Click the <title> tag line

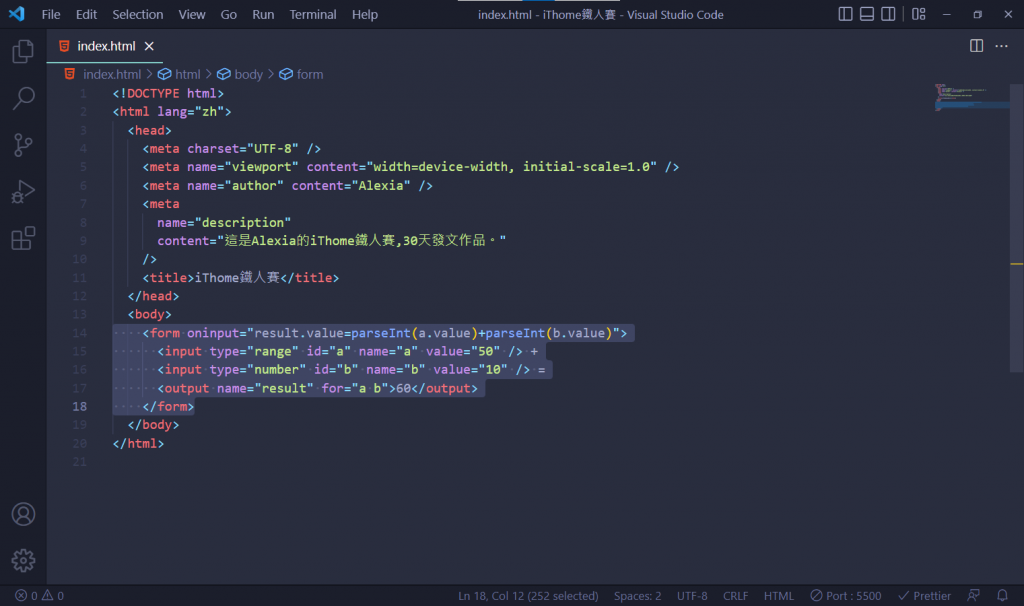241,278
